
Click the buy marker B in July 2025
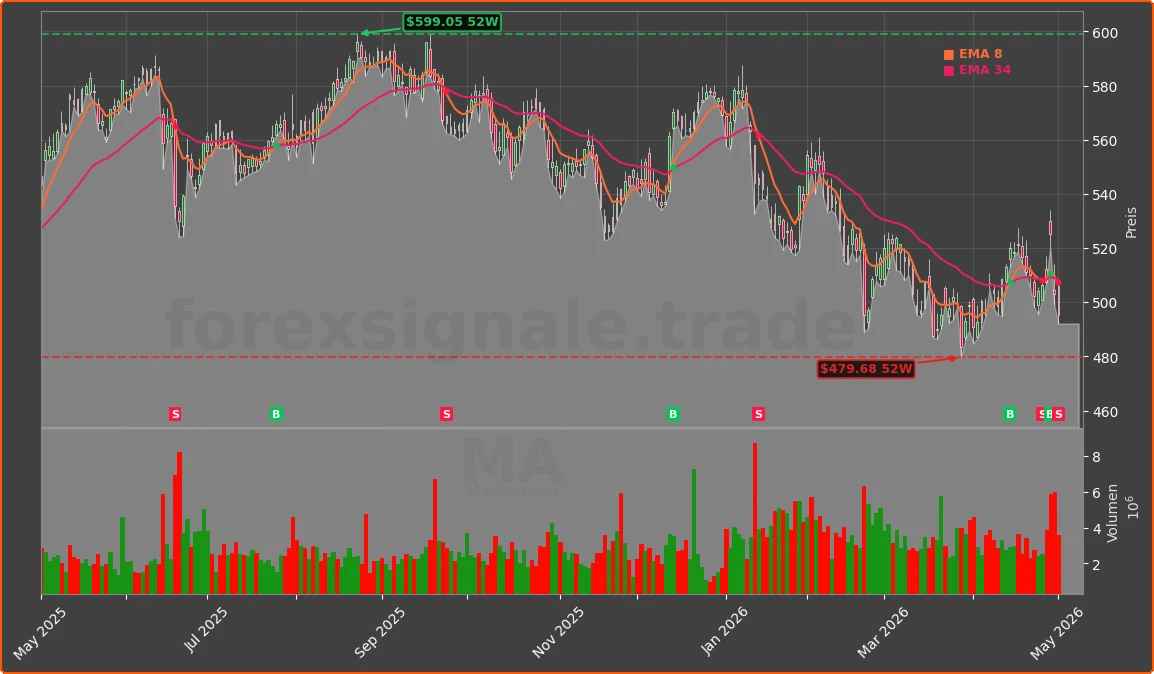coord(276,414)
